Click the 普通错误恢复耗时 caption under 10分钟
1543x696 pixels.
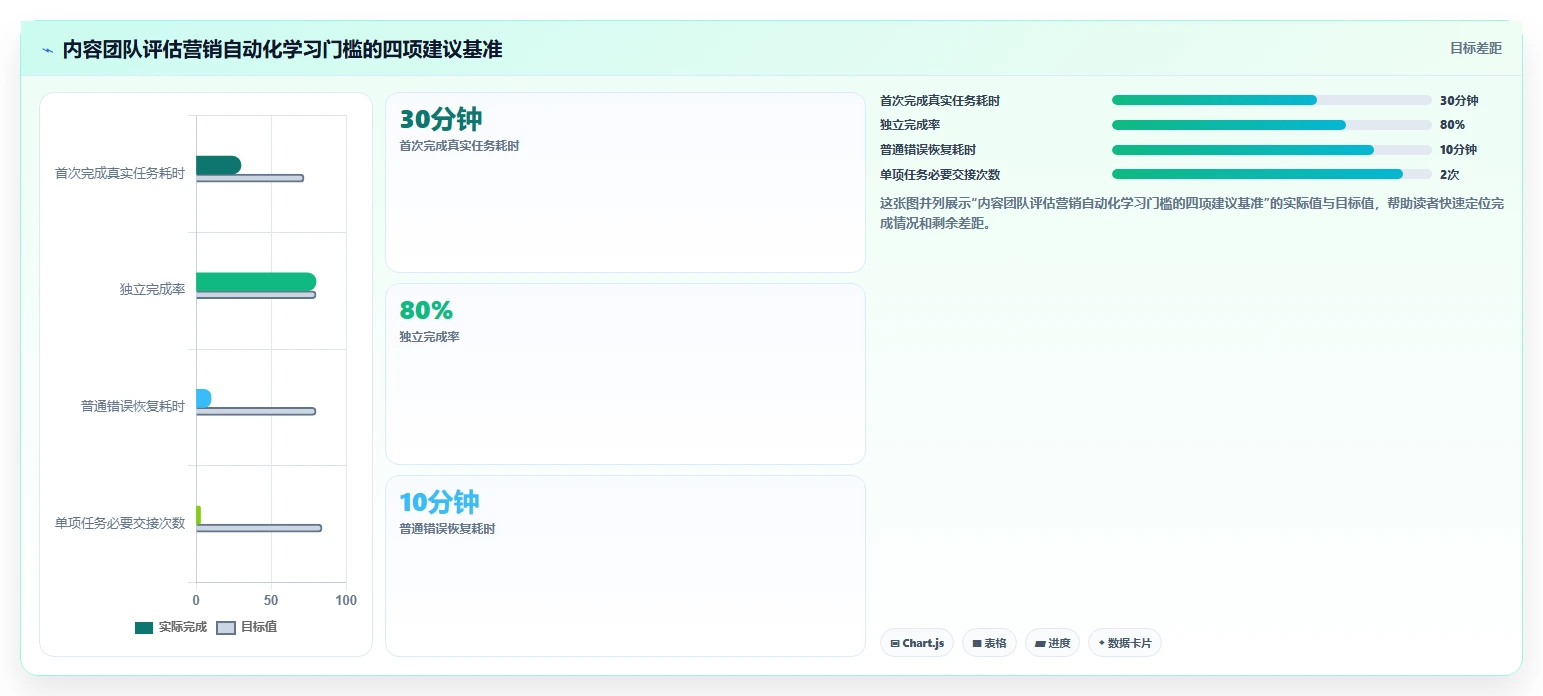pyautogui.click(x=447, y=529)
